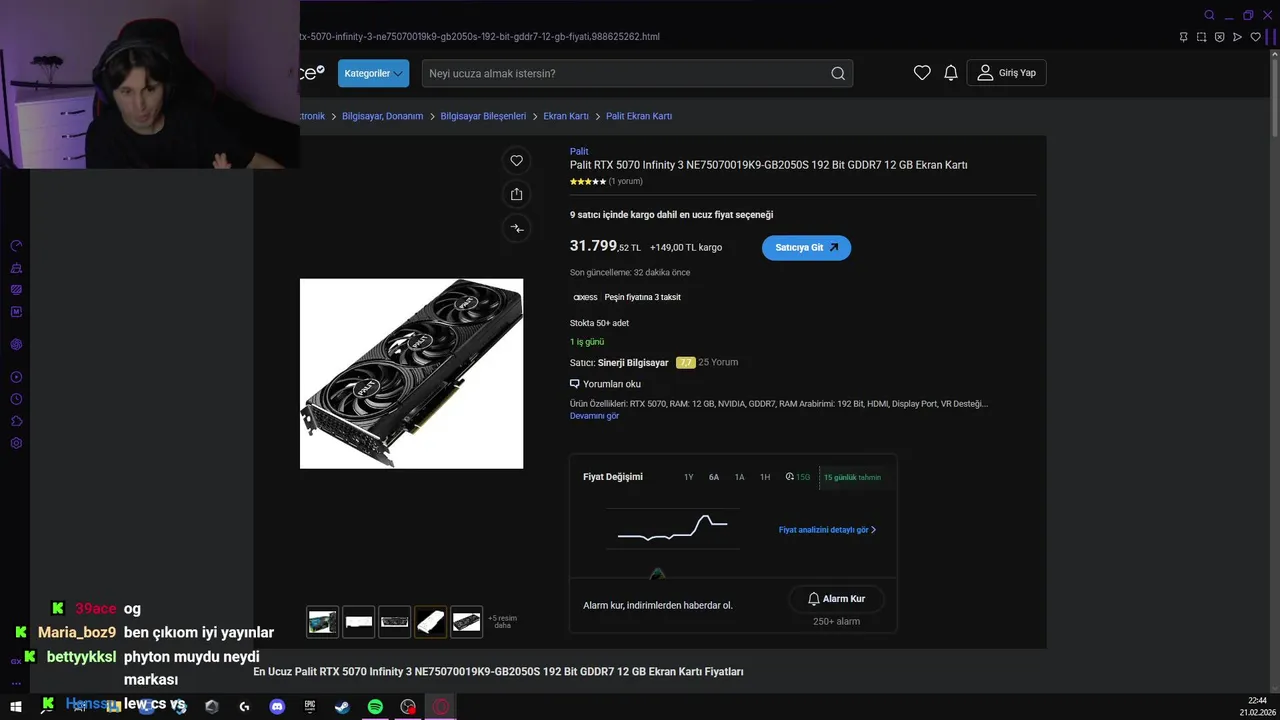Open Spotify from the Windows taskbar

point(375,706)
